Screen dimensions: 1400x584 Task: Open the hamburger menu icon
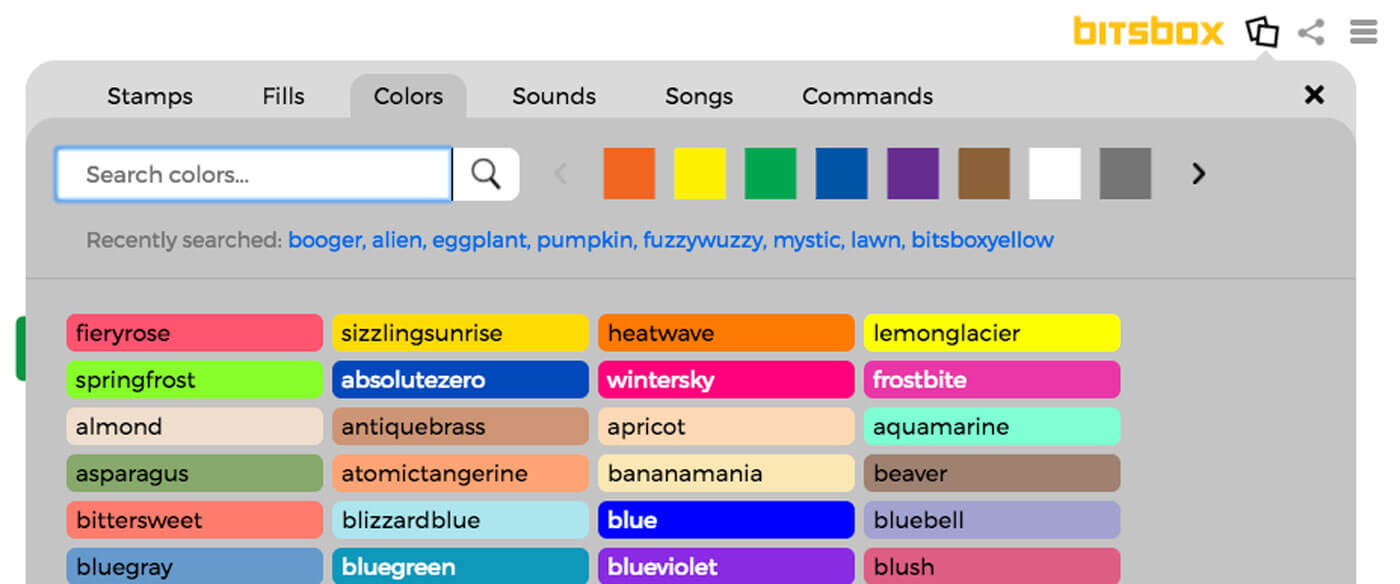tap(1363, 31)
